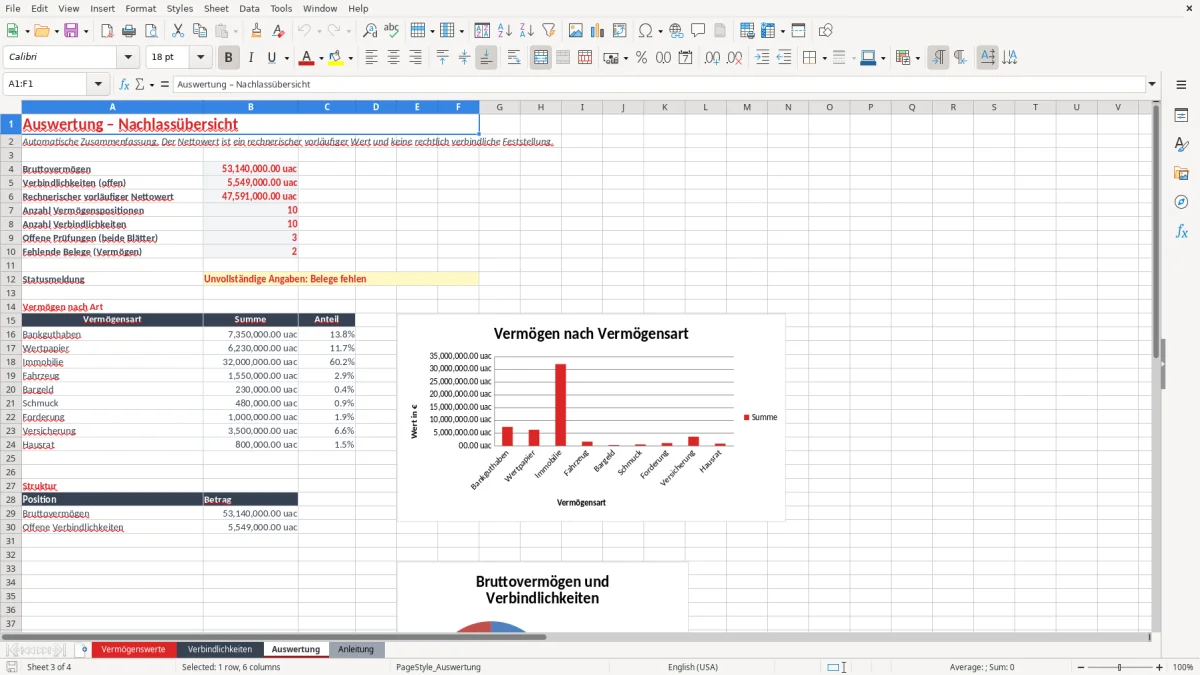Open the Background Color dropdown arrow

[x=350, y=58]
